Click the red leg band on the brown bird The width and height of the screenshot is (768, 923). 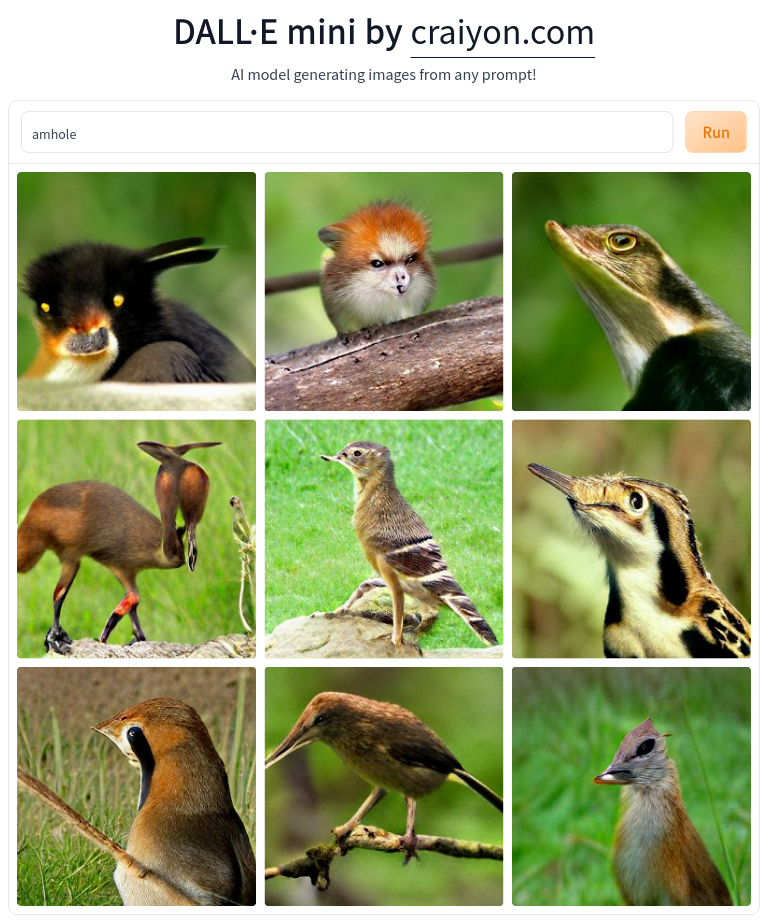pyautogui.click(x=124, y=605)
